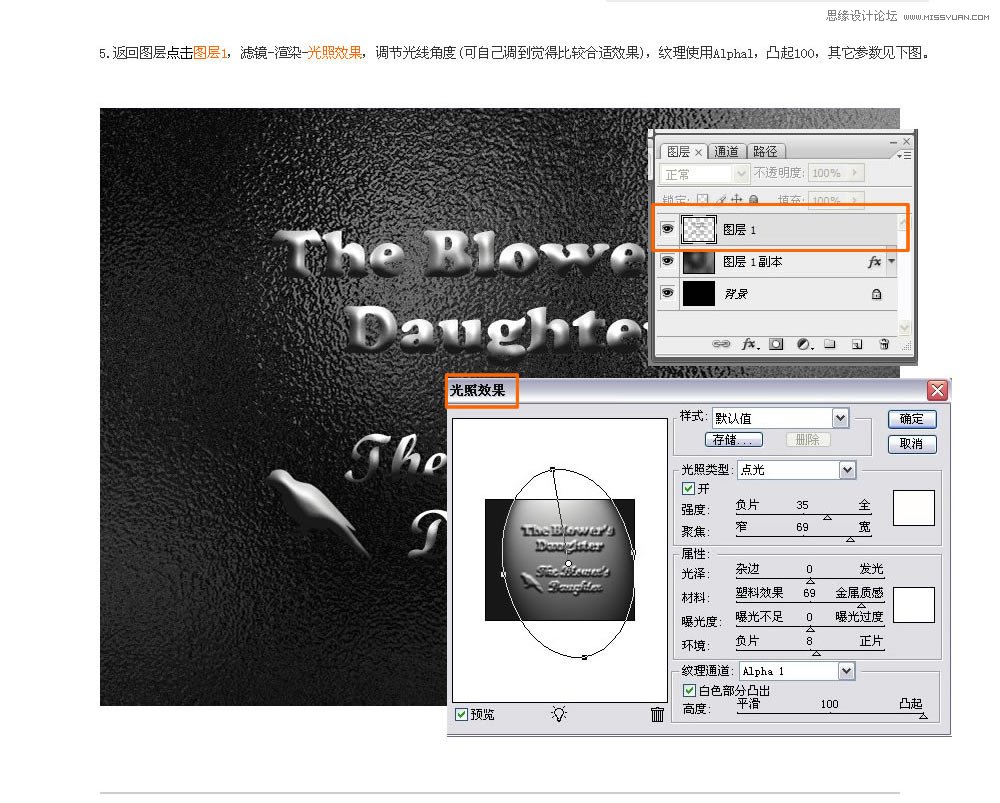
Task: Click the disabled 删除 button
Action: pyautogui.click(x=807, y=439)
